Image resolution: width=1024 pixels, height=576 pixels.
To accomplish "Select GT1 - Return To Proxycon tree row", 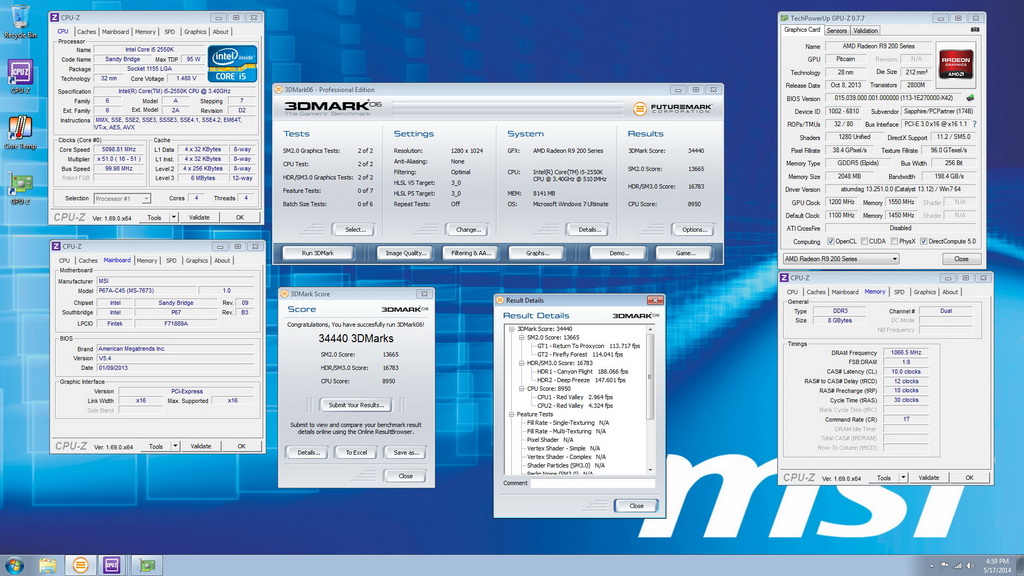I will (x=588, y=346).
